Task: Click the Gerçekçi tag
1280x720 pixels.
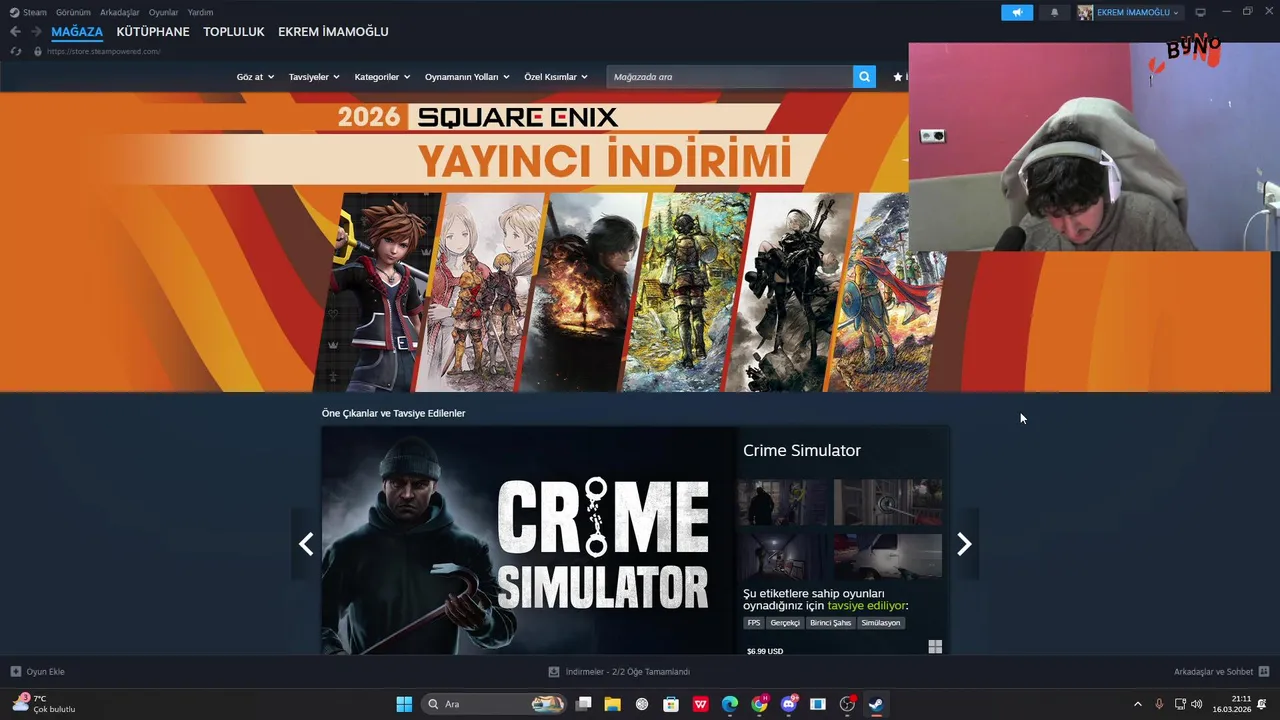Action: pyautogui.click(x=785, y=623)
